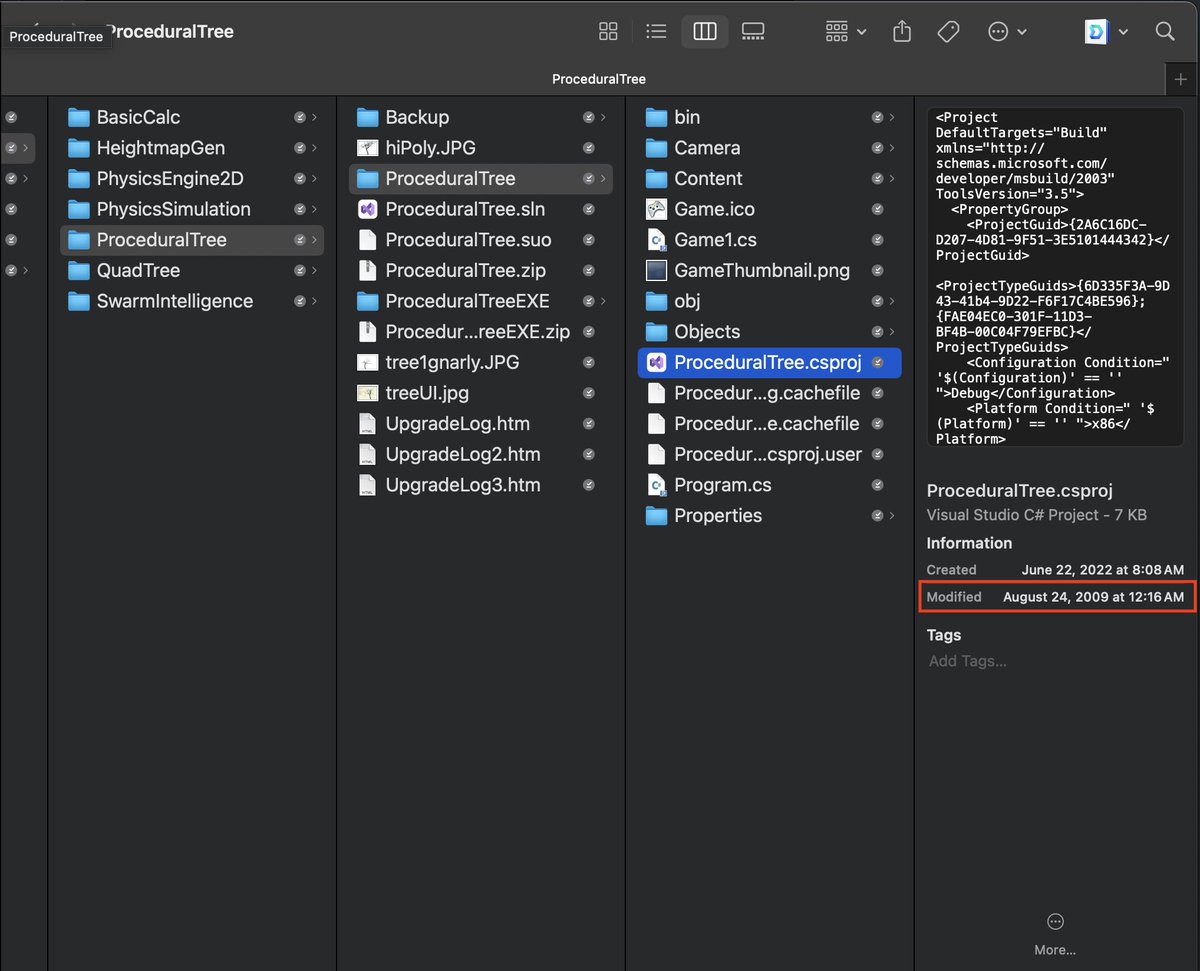This screenshot has height=971, width=1200.
Task: Expand the Properties folder chevron
Action: [x=892, y=516]
